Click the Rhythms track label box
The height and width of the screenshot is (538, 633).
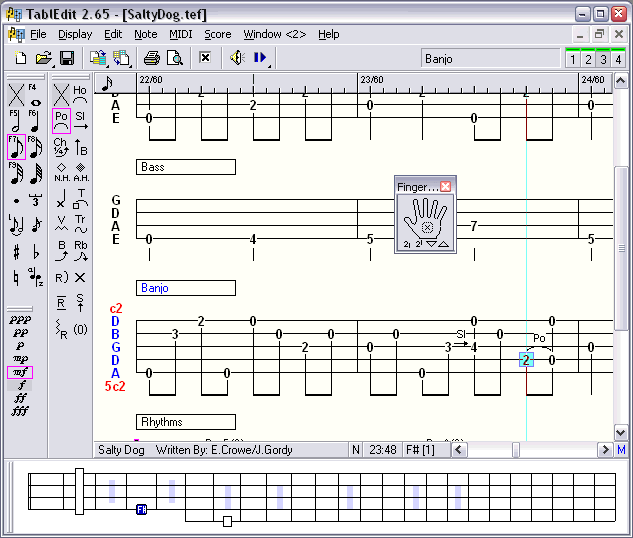[186, 422]
